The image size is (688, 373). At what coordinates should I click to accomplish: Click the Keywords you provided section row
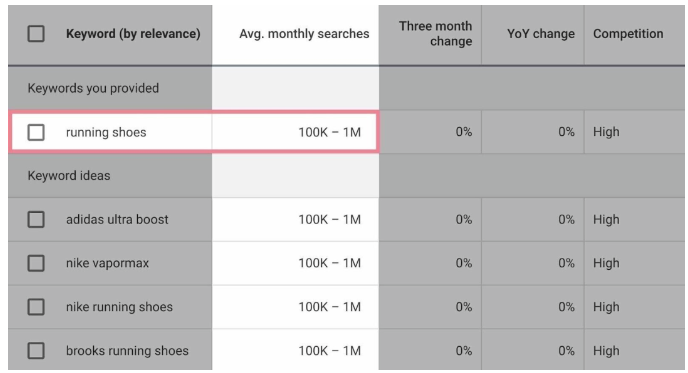click(346, 88)
